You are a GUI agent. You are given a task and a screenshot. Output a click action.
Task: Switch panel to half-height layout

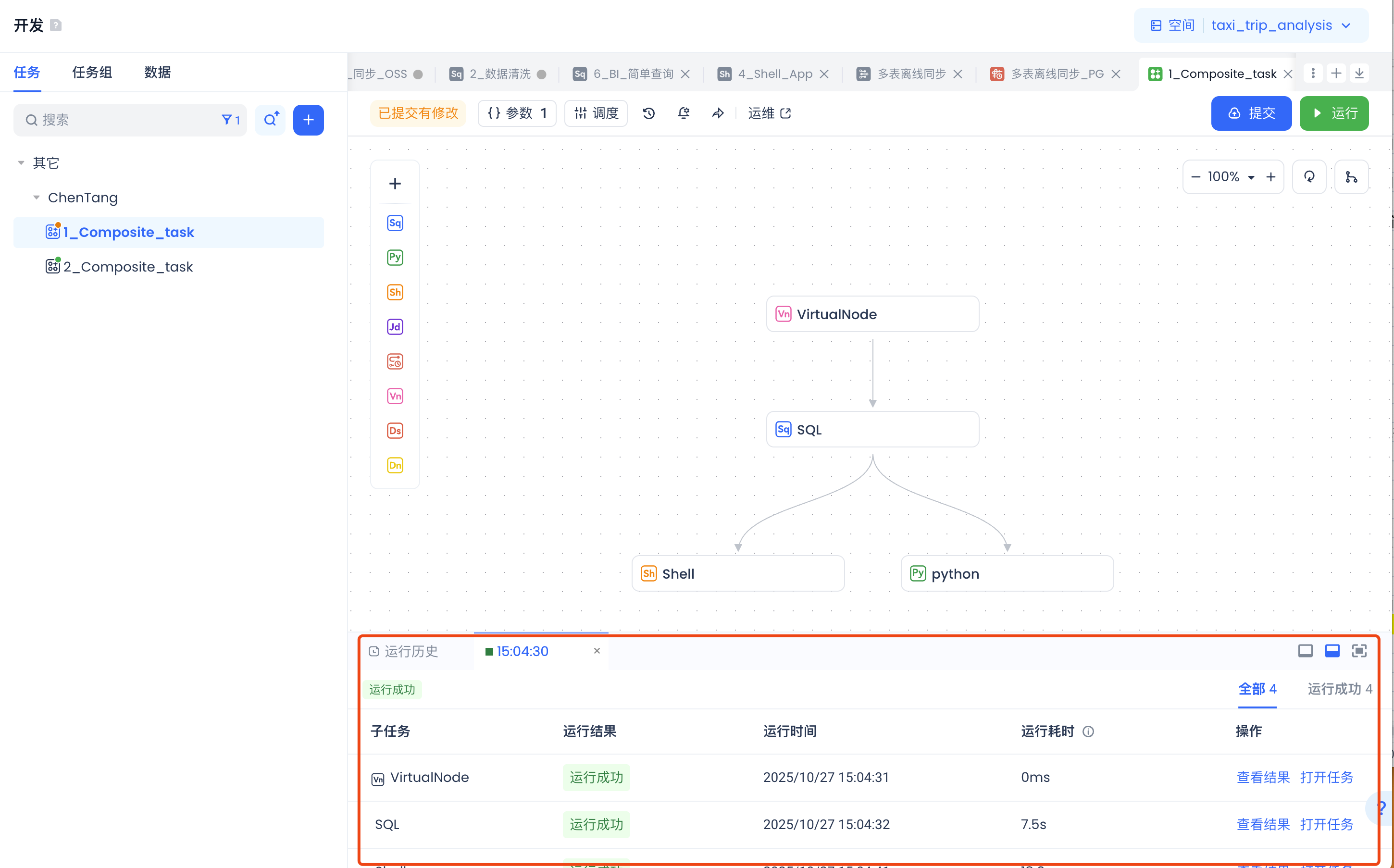coord(1332,650)
